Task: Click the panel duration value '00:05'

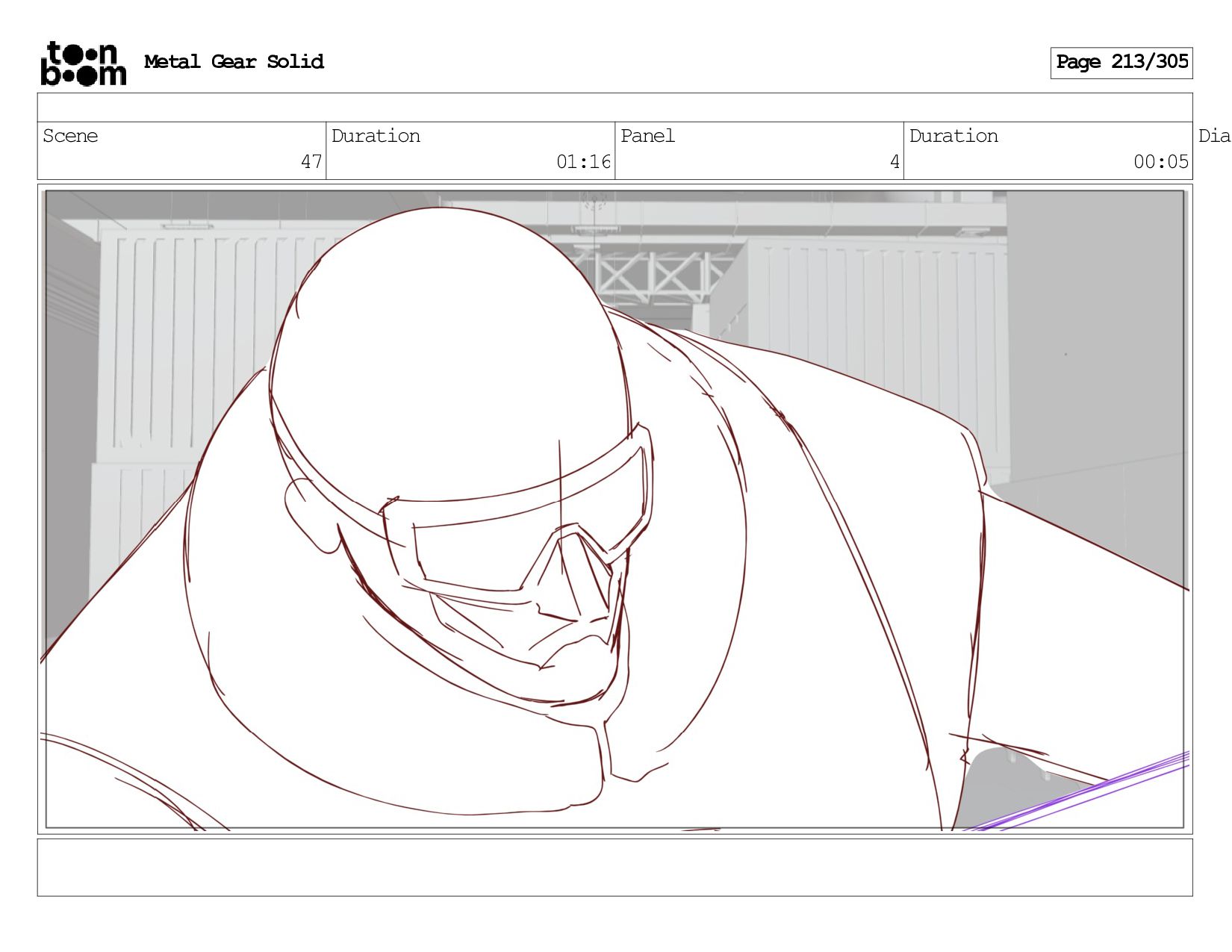Action: tap(1161, 162)
